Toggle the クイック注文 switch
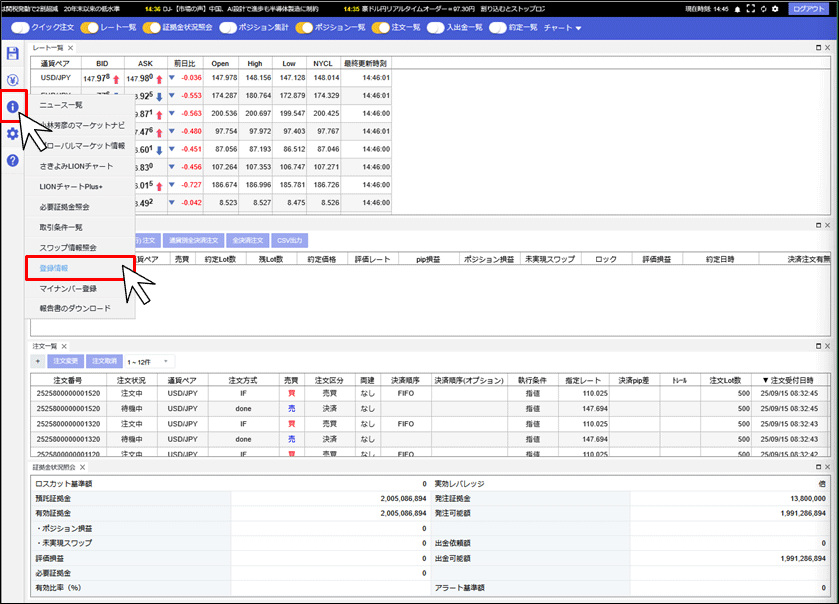 (18, 27)
